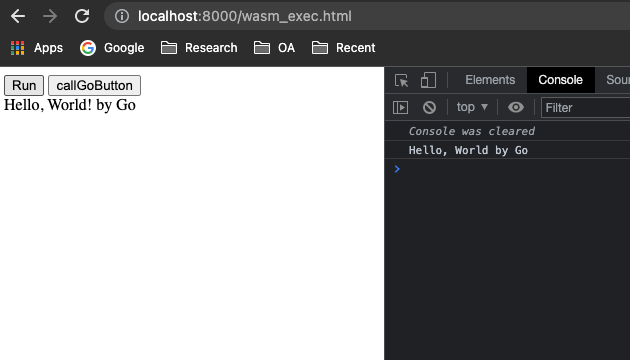Open the Recent bookmarks folder

coord(344,48)
